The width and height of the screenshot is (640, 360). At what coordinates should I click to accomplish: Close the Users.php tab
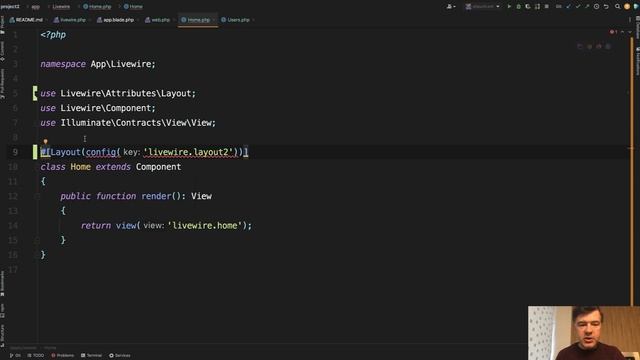coord(253,20)
